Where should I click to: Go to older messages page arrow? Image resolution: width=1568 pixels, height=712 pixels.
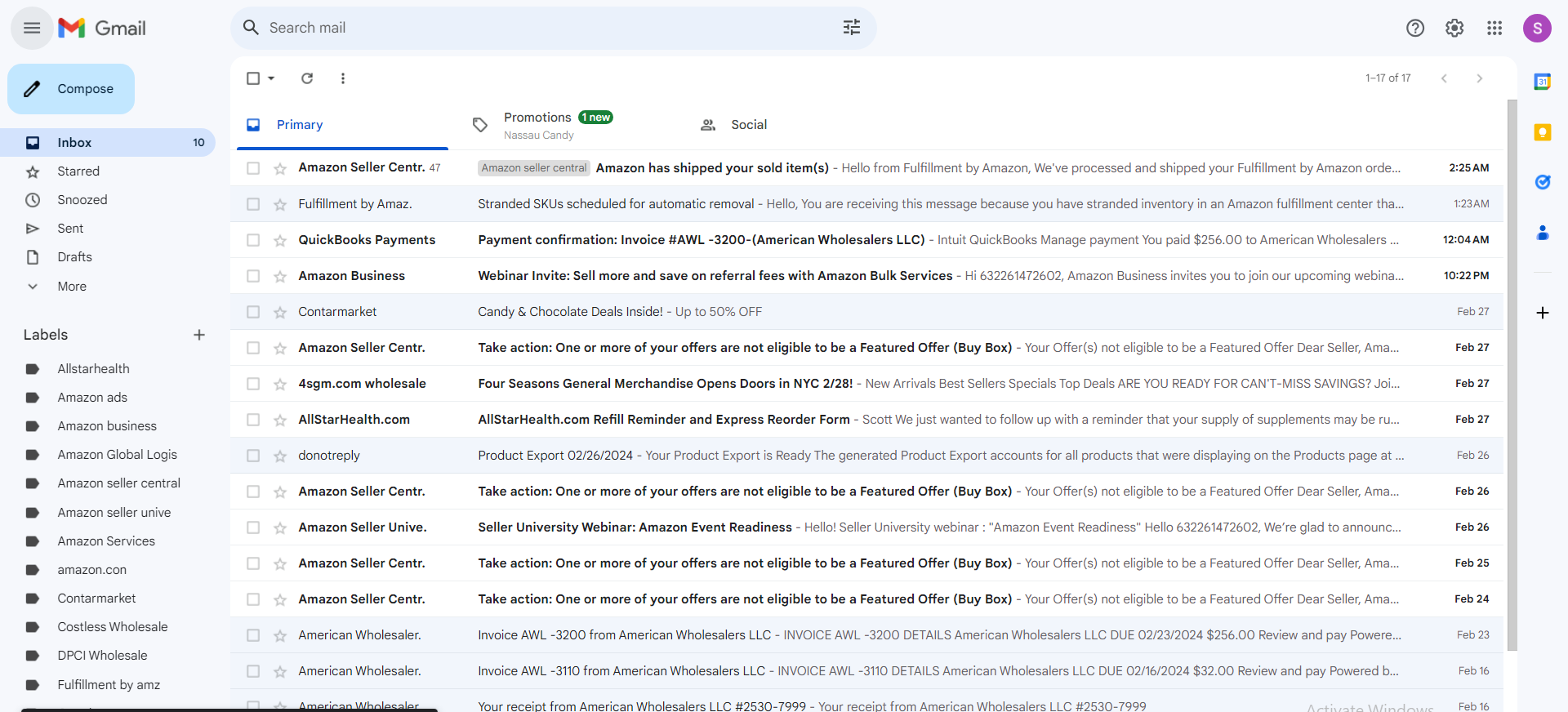(1480, 78)
